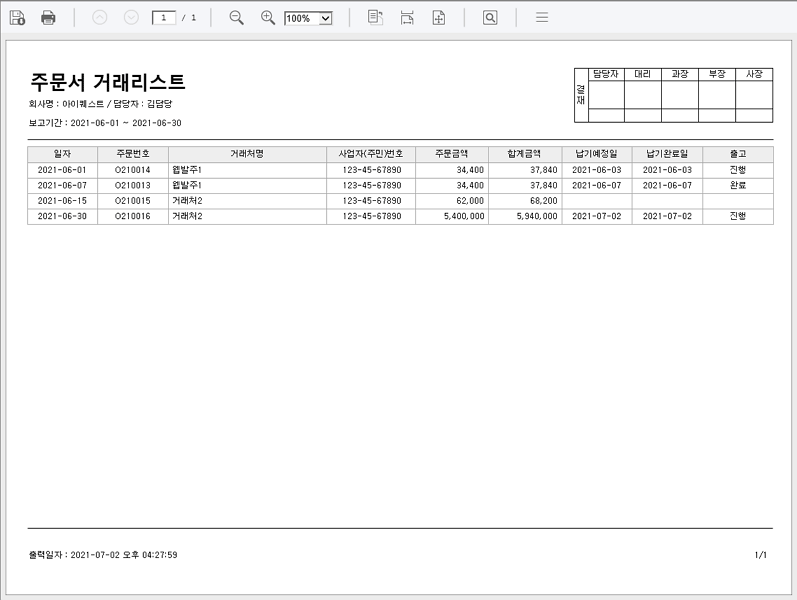797x600 pixels.
Task: Click the 거래처명 column header
Action: [x=247, y=154]
